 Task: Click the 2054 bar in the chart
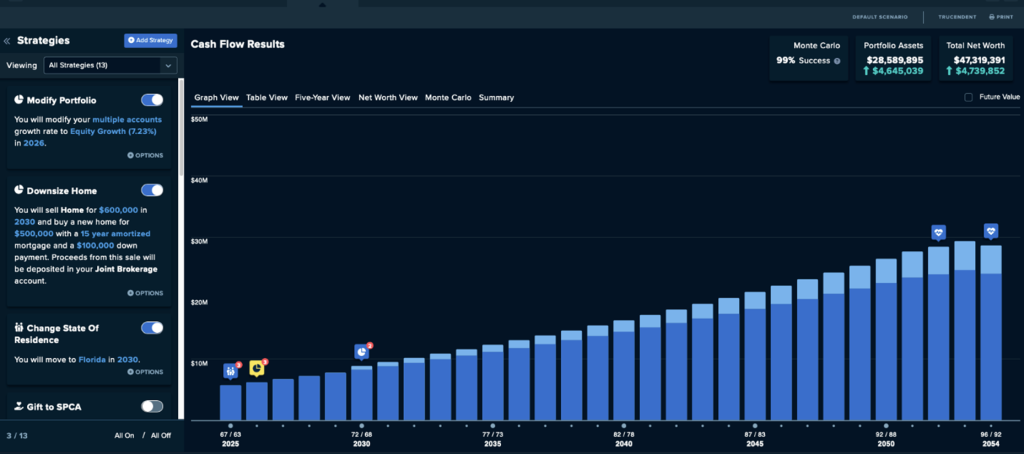coord(991,332)
